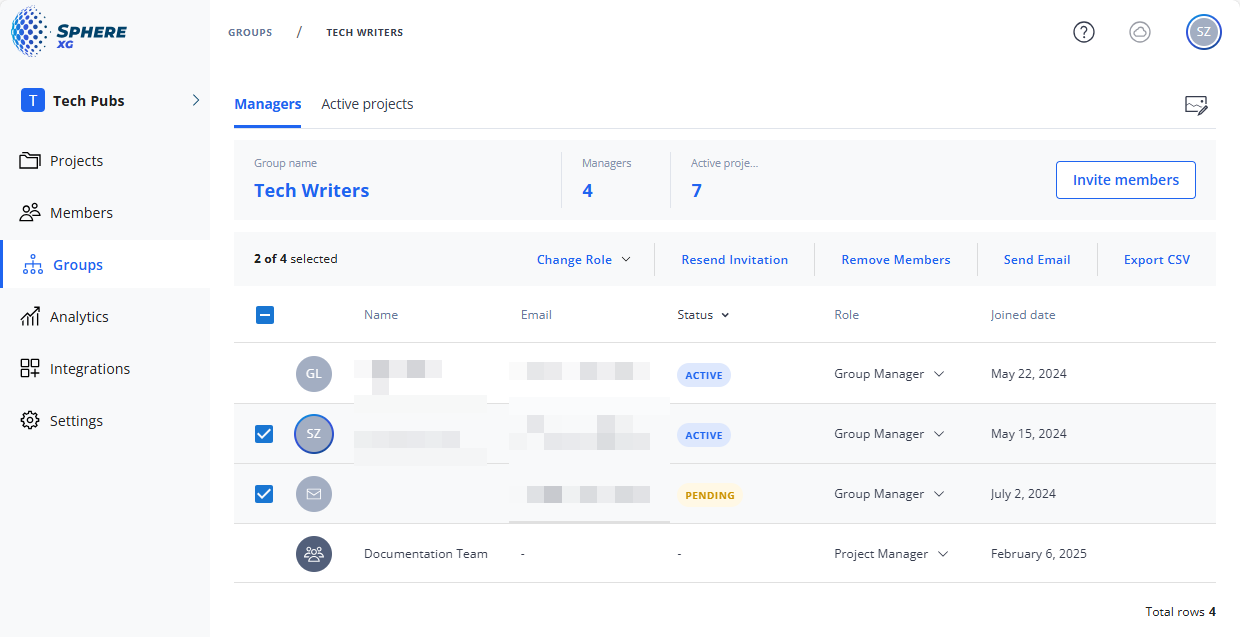The image size is (1240, 637).
Task: Open the SZ user profile avatar
Action: [1203, 32]
